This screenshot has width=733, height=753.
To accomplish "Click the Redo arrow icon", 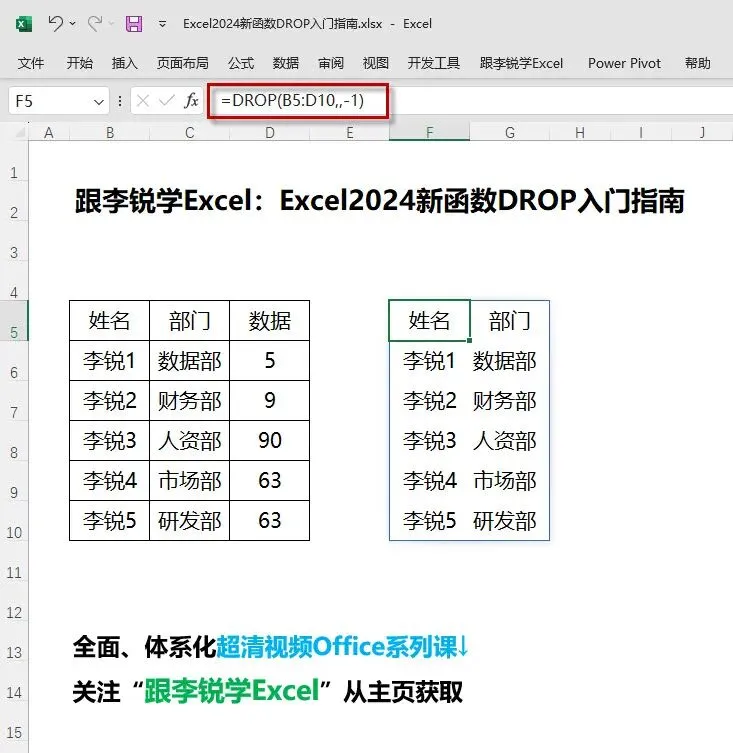I will (95, 23).
